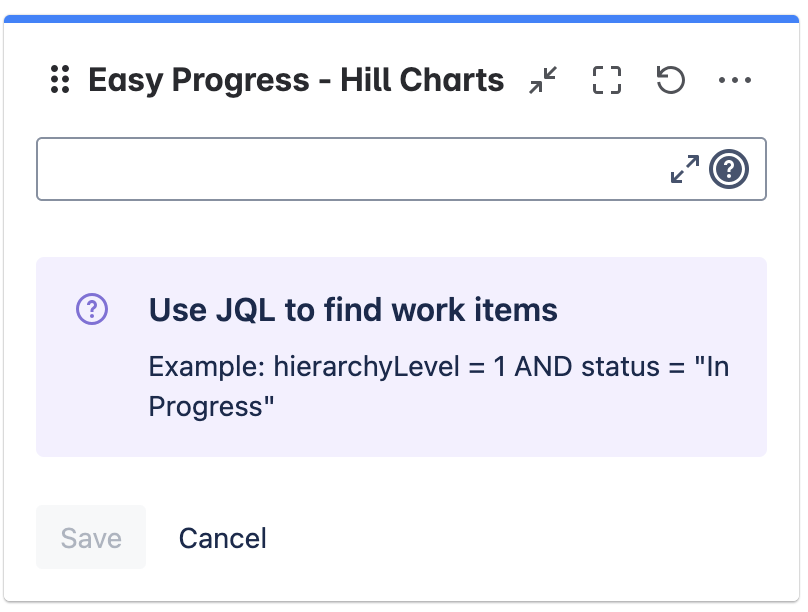Minimize the Easy Progress gadget
This screenshot has width=808, height=612.
pos(543,80)
